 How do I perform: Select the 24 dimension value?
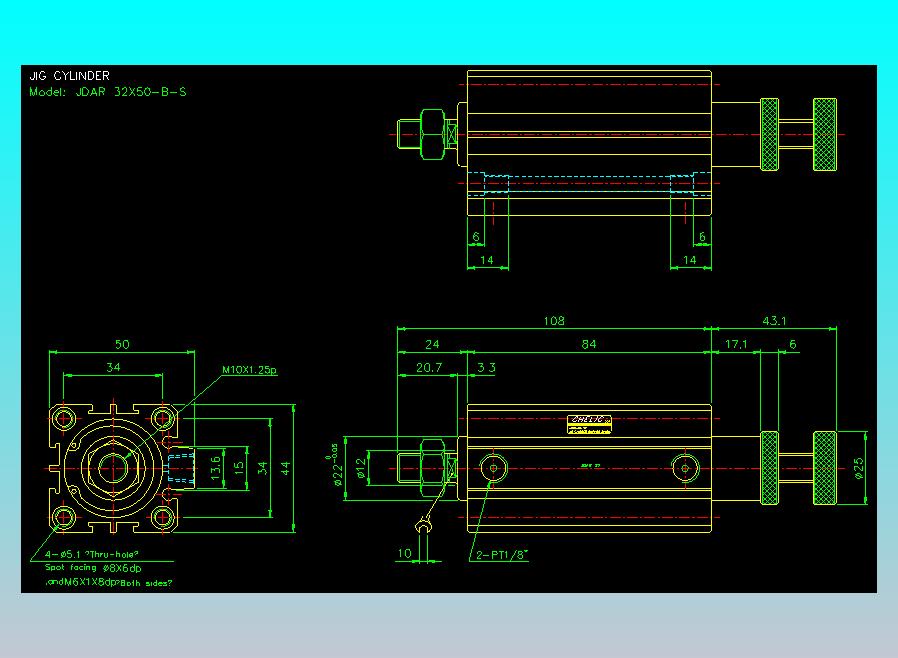[x=432, y=344]
